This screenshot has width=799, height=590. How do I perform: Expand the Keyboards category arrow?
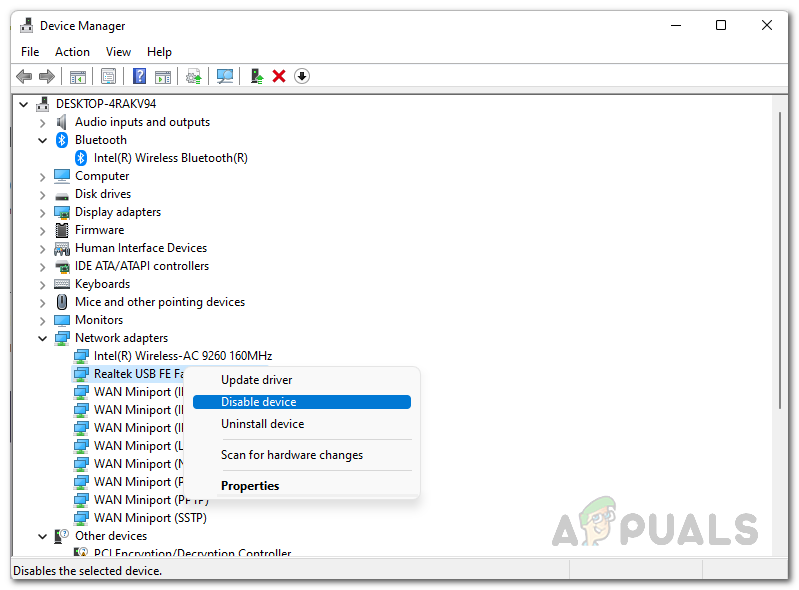[x=42, y=285]
